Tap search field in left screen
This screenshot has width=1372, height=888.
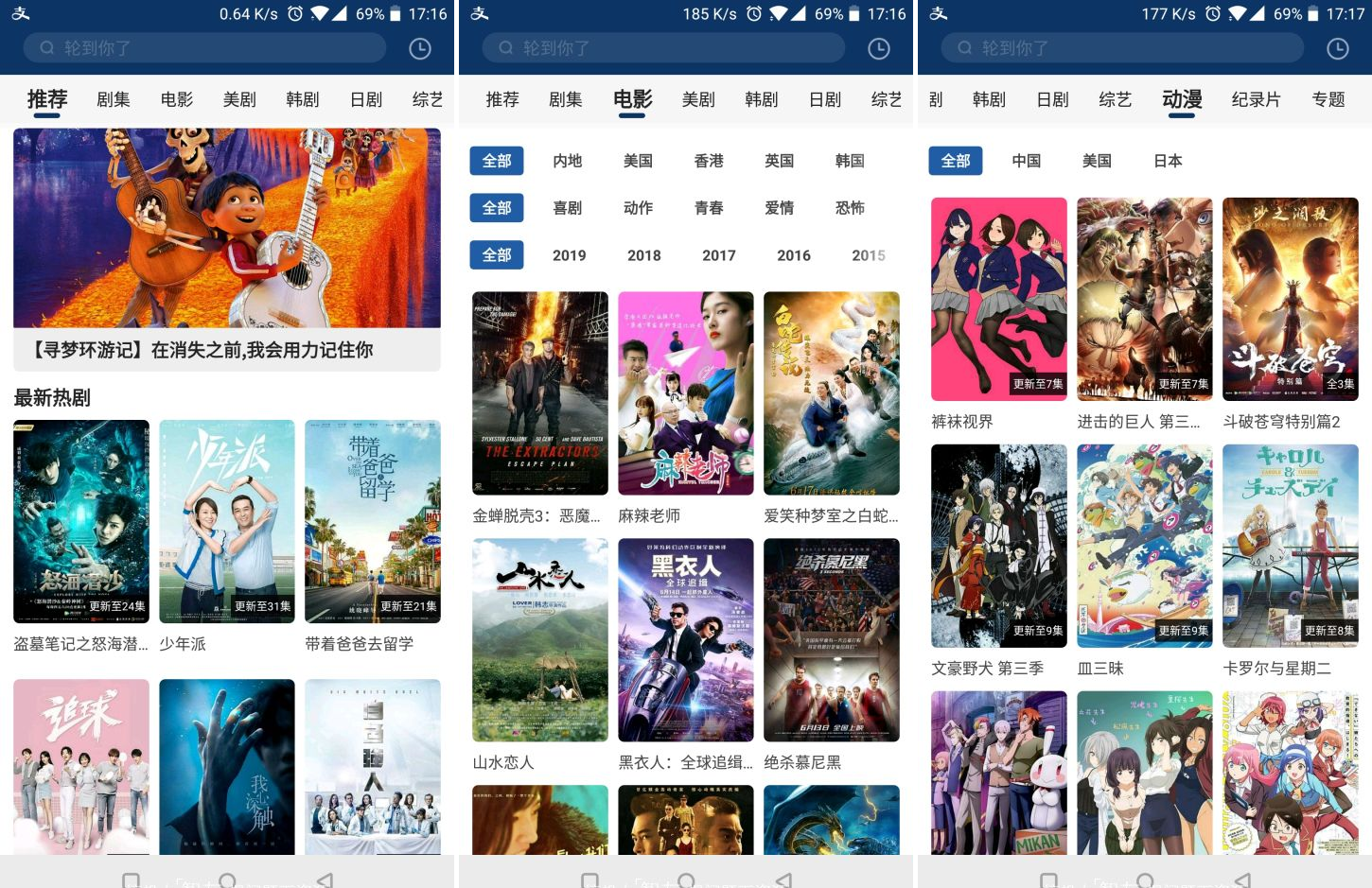205,47
